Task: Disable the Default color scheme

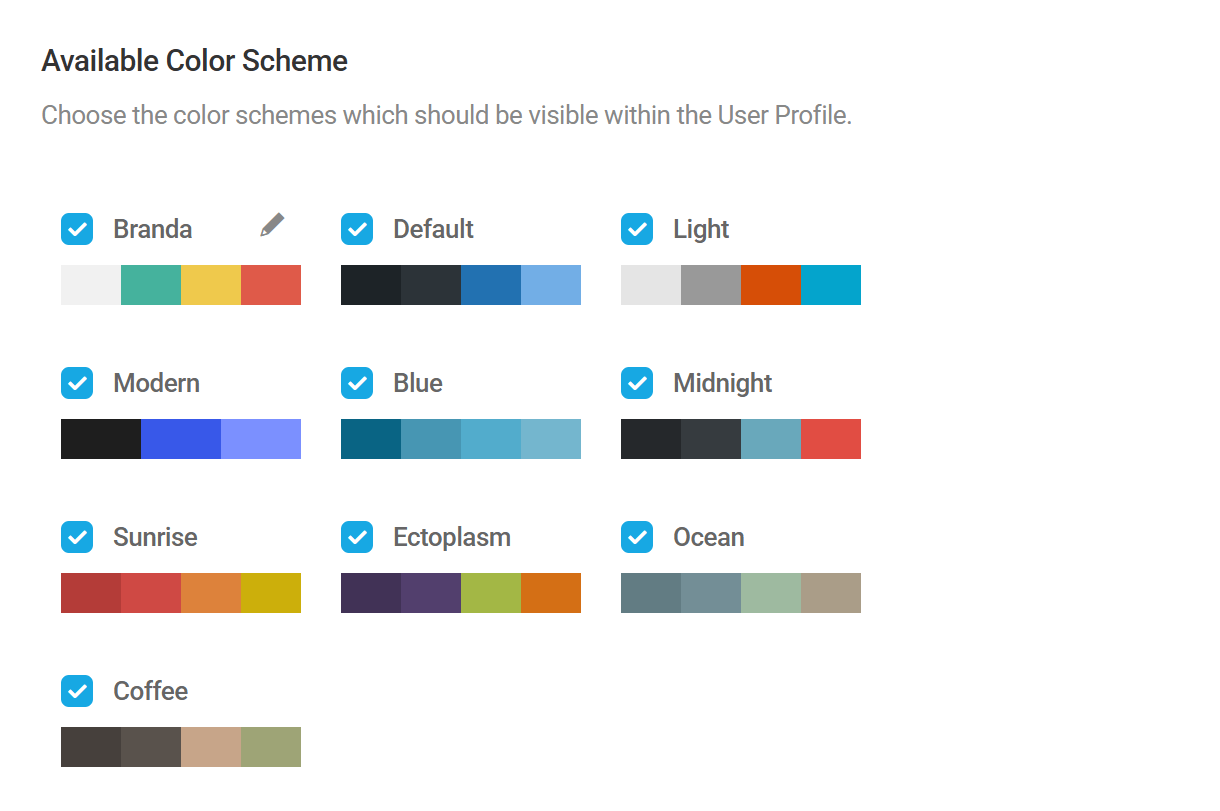Action: click(x=356, y=229)
